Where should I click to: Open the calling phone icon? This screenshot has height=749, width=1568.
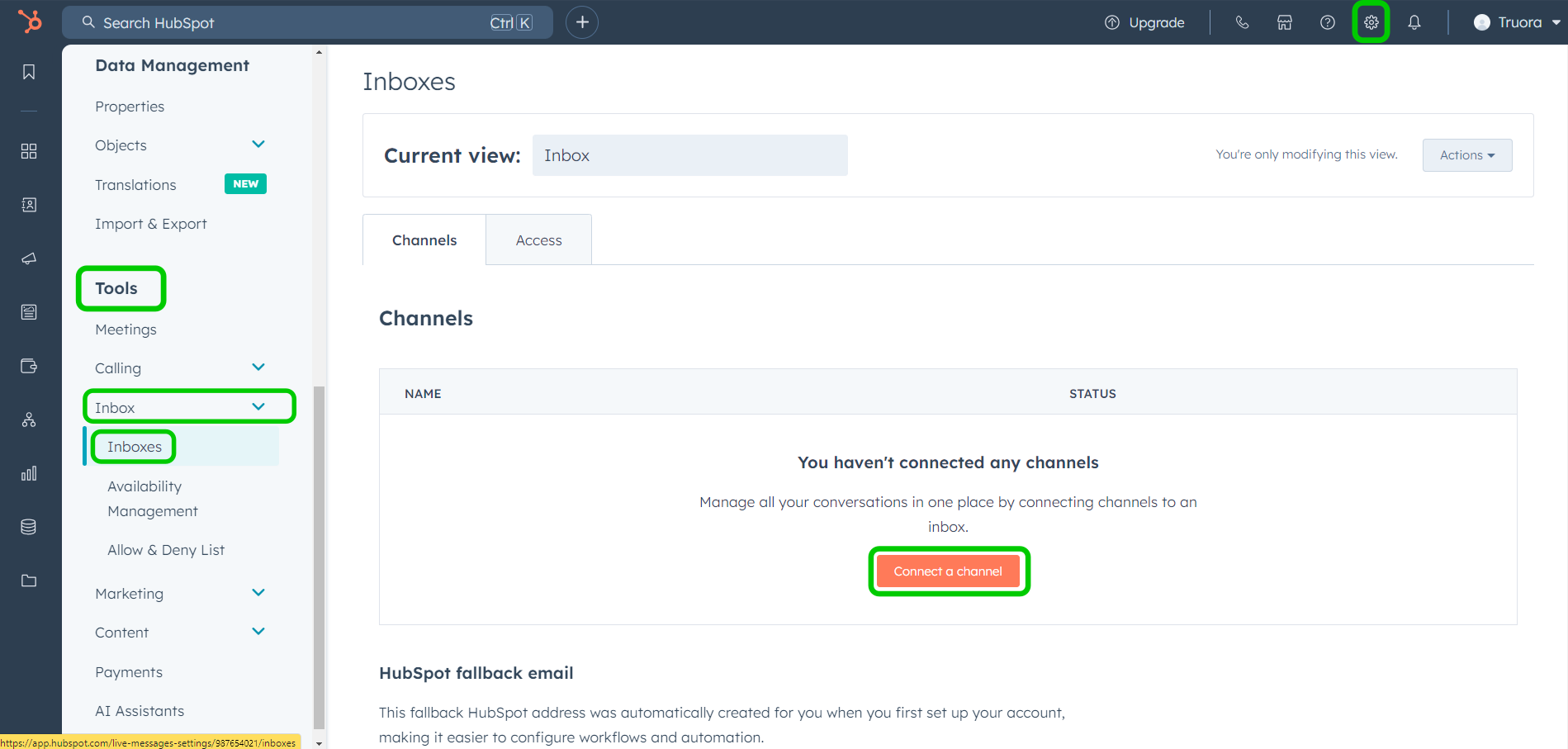click(x=1242, y=22)
